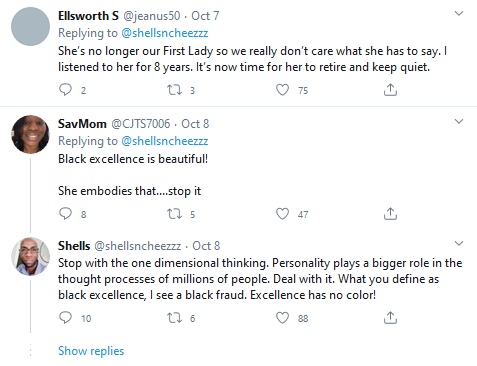Reply to SavMom's tweet
The image size is (477, 366).
pyautogui.click(x=65, y=214)
